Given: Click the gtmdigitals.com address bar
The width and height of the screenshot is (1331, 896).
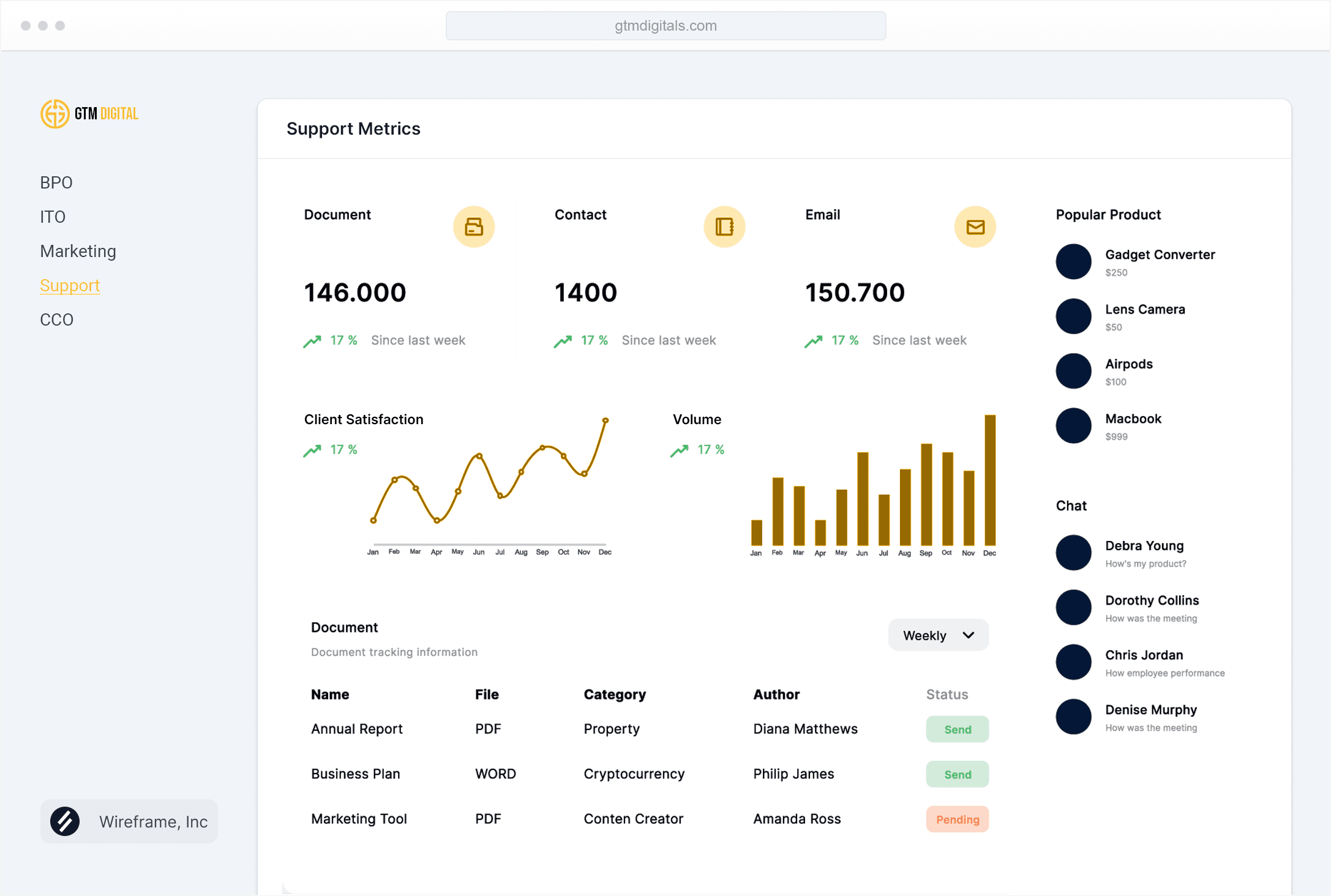Looking at the screenshot, I should click(x=665, y=26).
